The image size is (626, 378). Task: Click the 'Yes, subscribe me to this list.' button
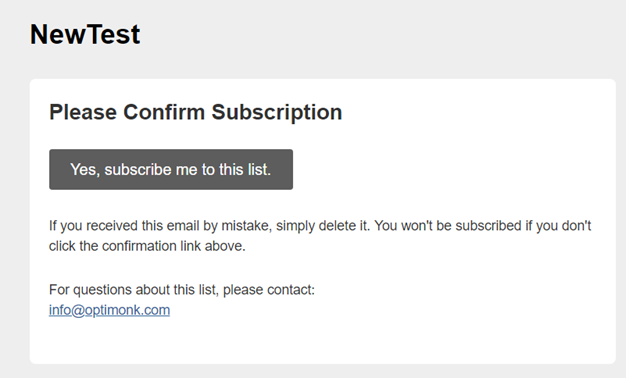[x=171, y=170]
